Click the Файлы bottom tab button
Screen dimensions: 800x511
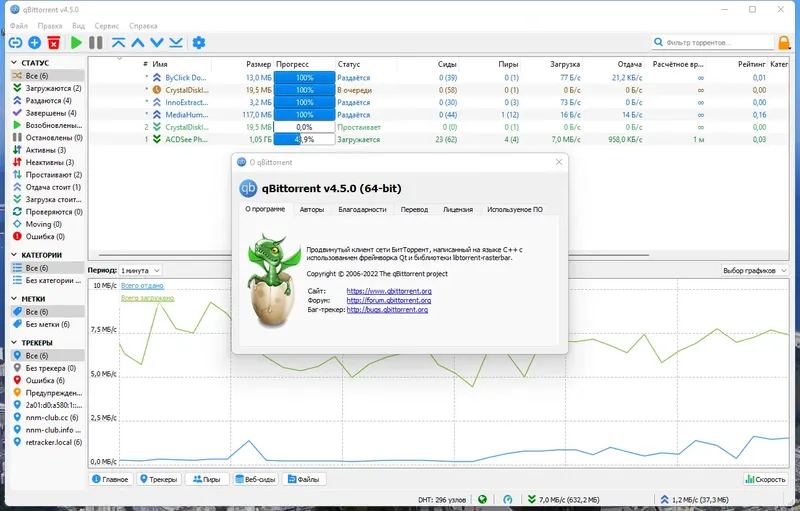304,479
